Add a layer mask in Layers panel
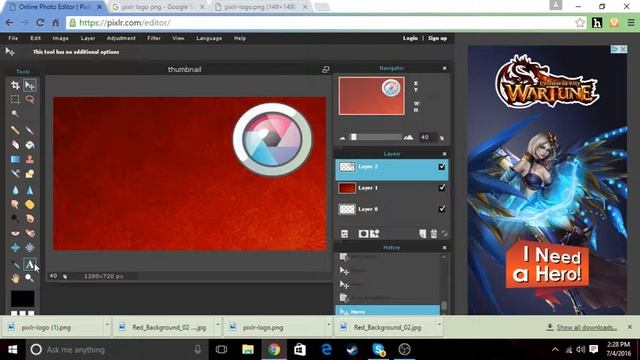Screen dimensions: 640x360 pyautogui.click(x=363, y=233)
